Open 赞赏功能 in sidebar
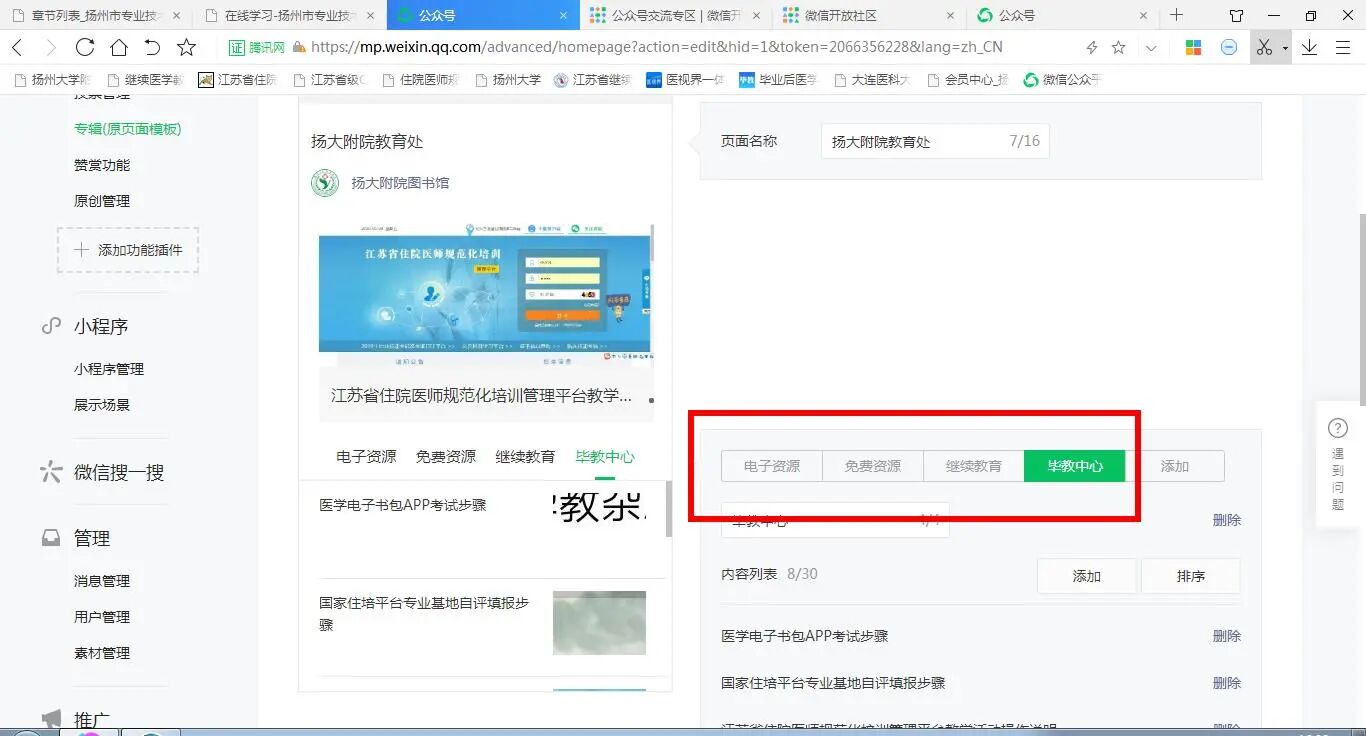 tap(102, 165)
